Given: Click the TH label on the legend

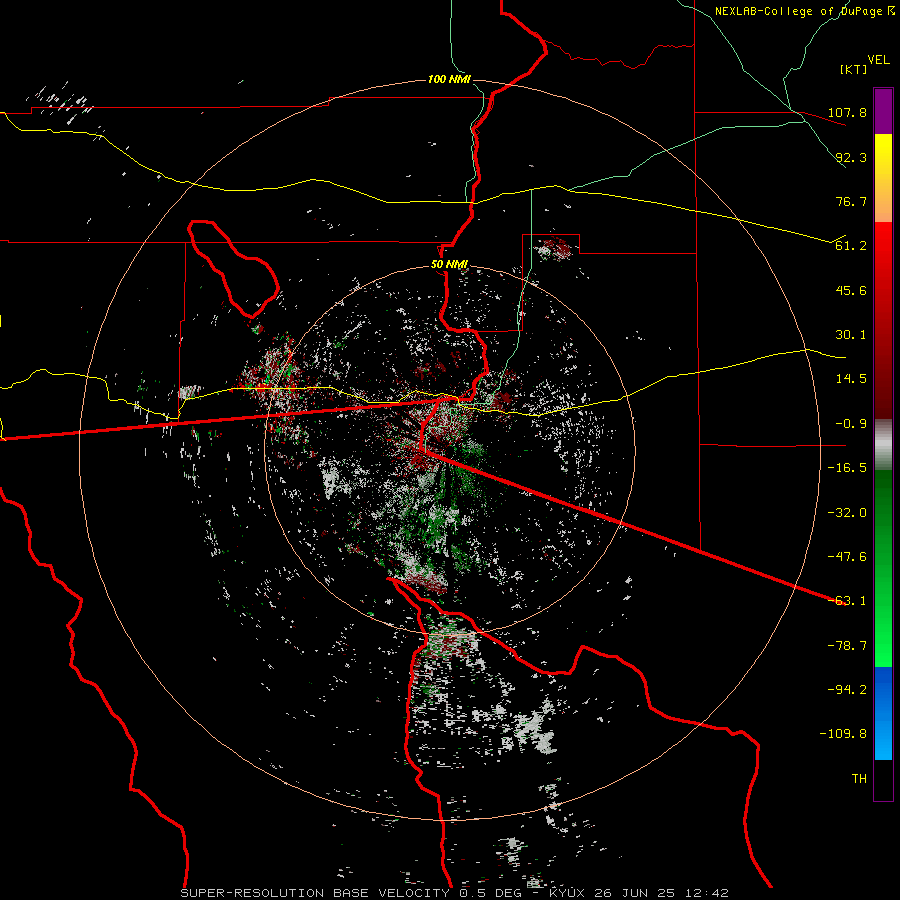Looking at the screenshot, I should 859,779.
